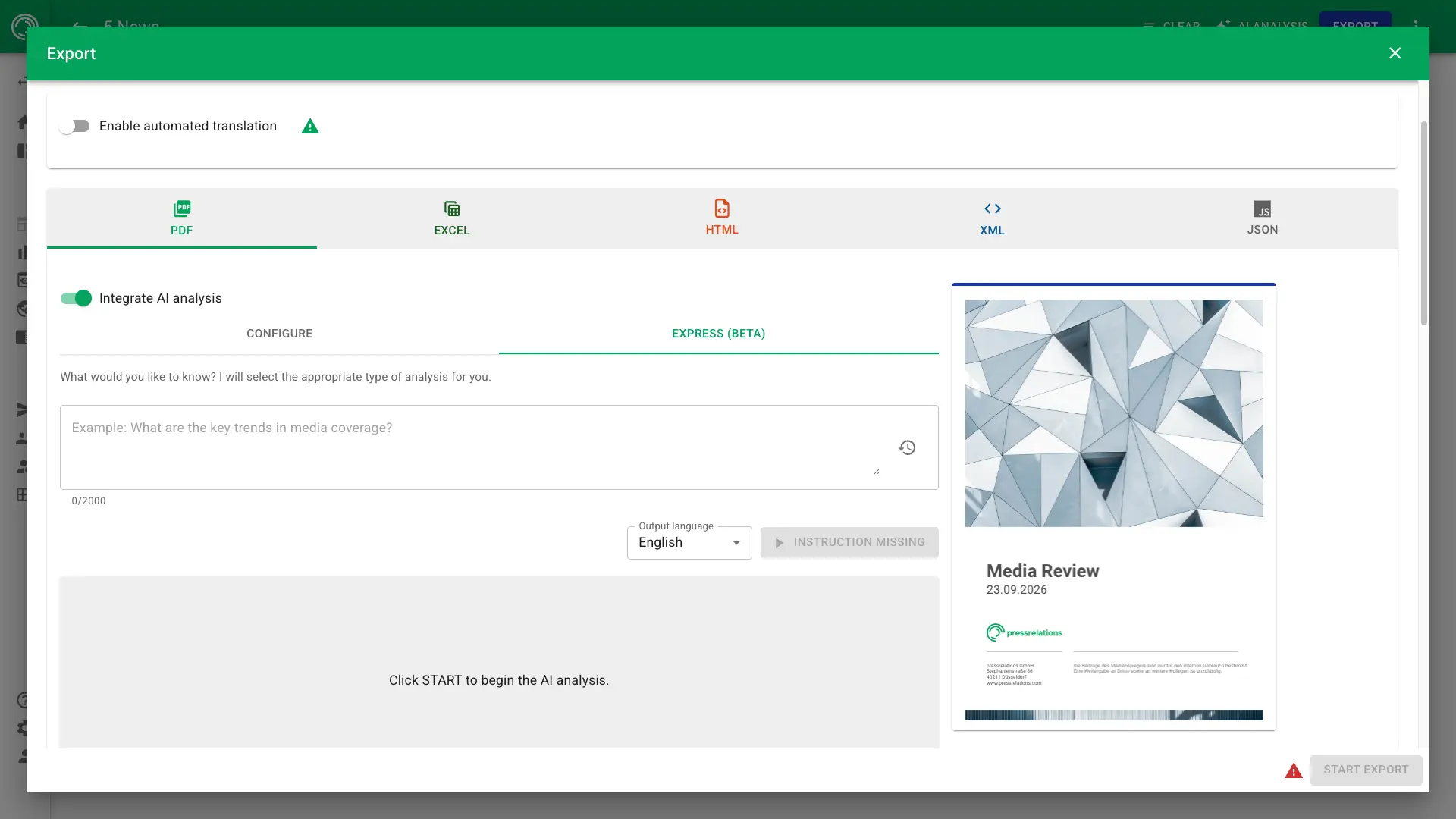Click the pressrelations logo in preview
The height and width of the screenshot is (819, 1456).
click(1024, 632)
